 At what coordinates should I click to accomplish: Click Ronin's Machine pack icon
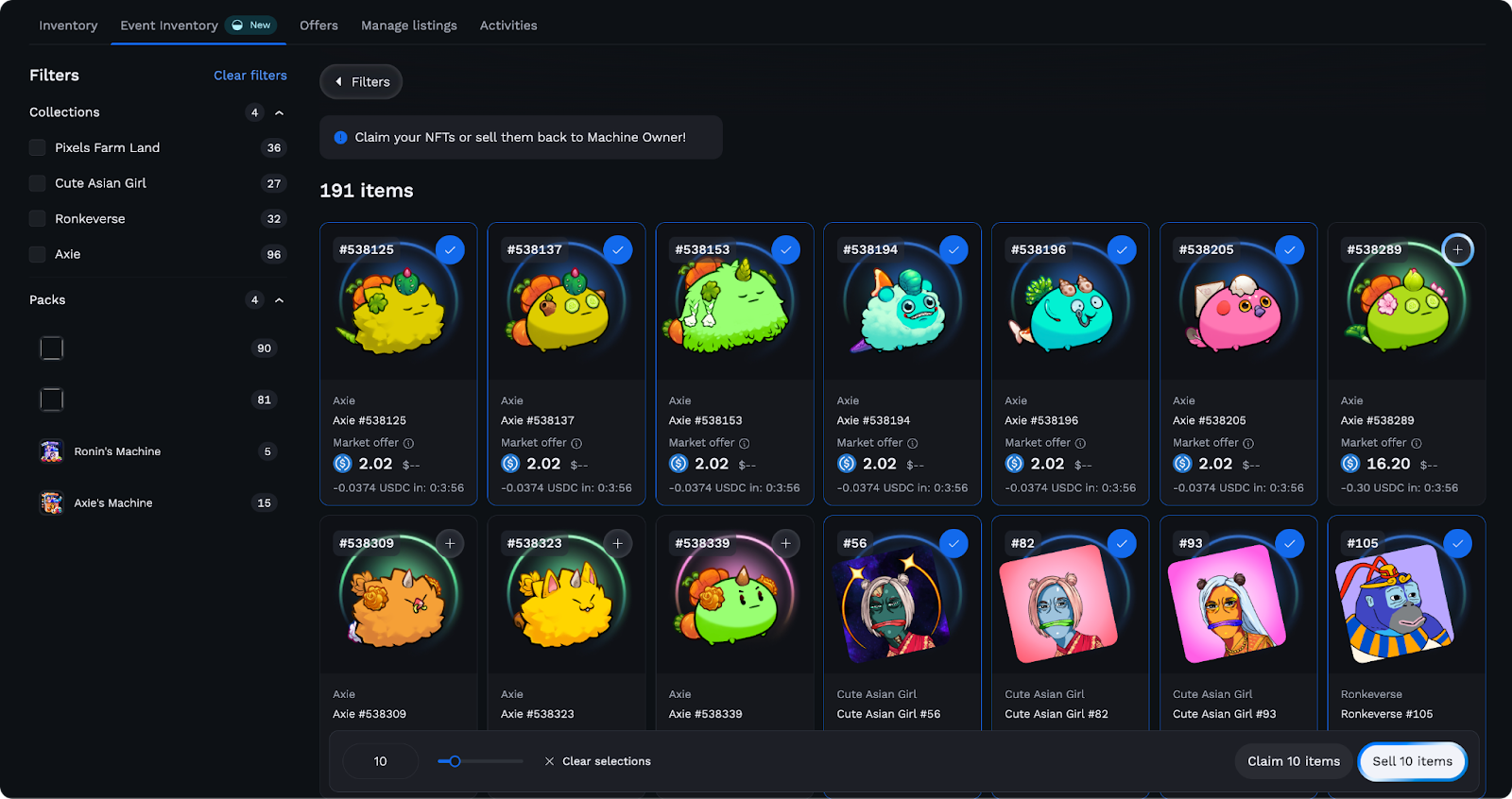pos(51,451)
